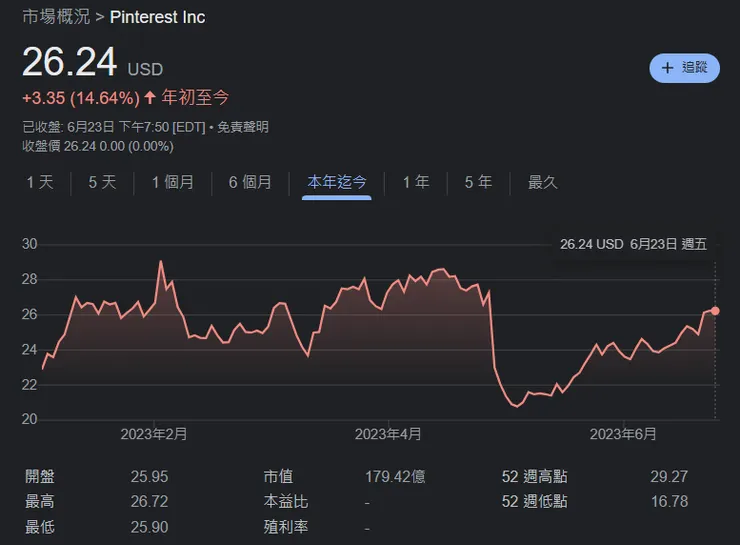The height and width of the screenshot is (545, 740).
Task: Click the 收盤價 26.24 0.00 (0.00%) line
Action: click(x=98, y=146)
